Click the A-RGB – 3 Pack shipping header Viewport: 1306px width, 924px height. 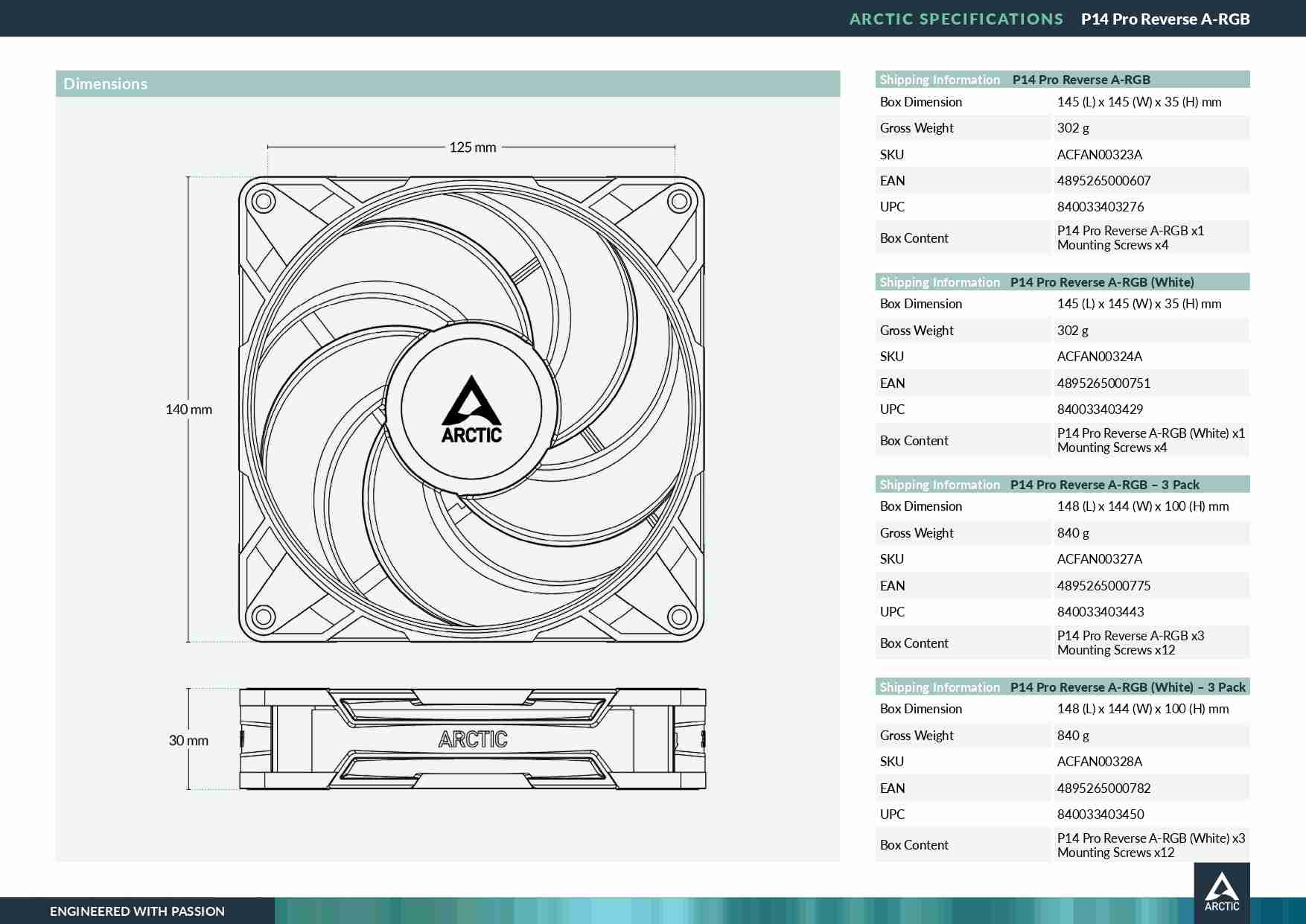1063,485
